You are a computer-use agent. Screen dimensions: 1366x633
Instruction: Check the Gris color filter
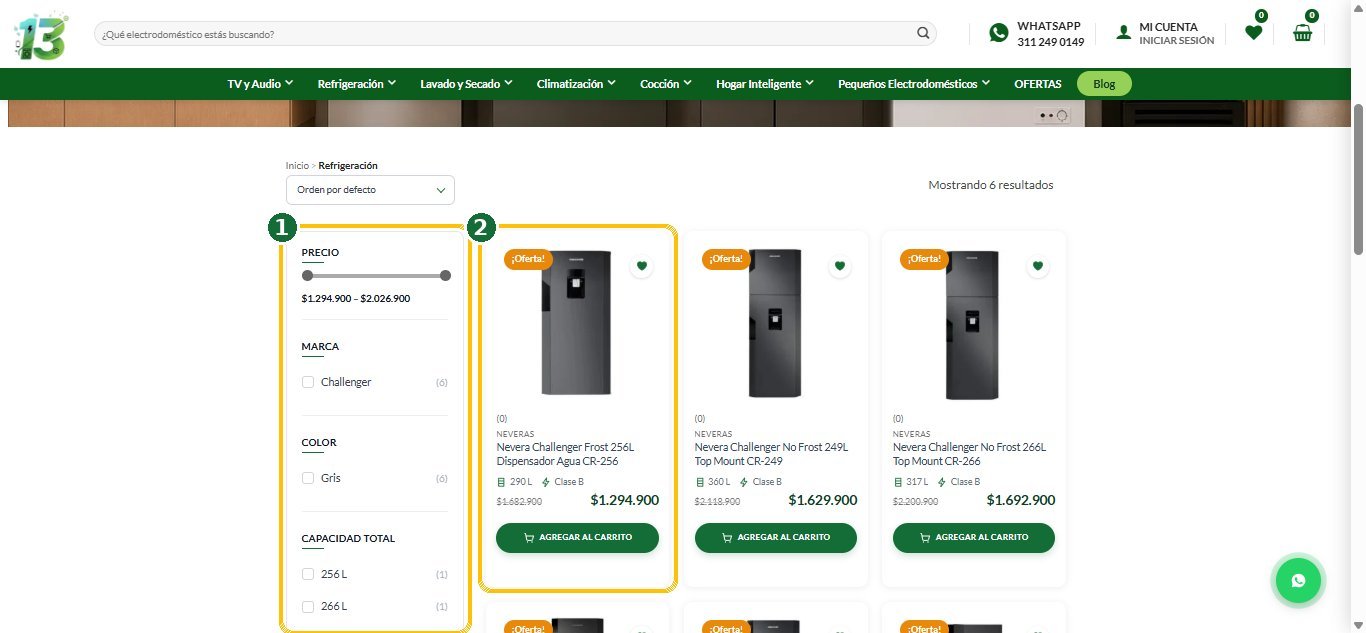click(308, 478)
